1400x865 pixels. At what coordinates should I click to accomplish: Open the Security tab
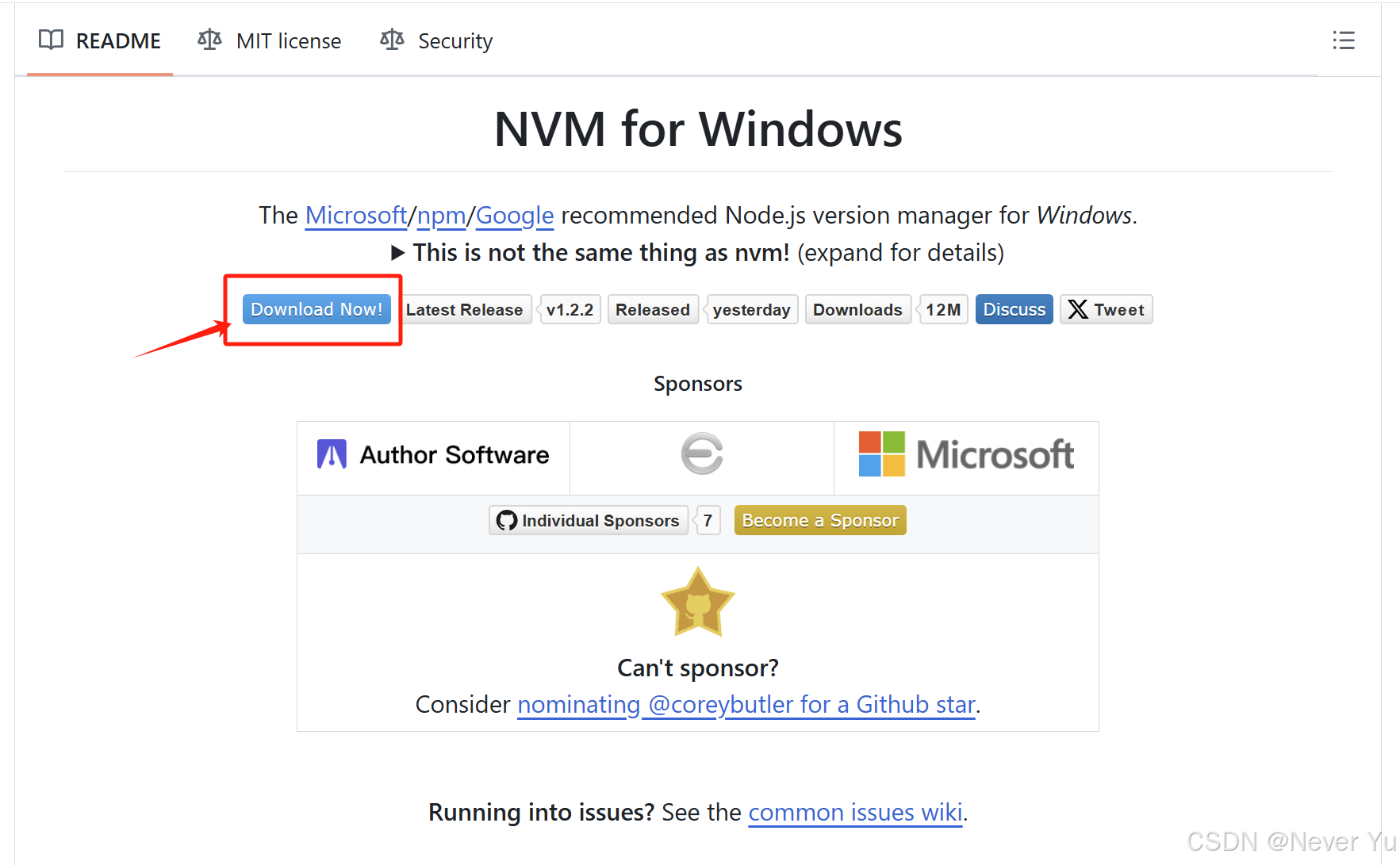436,40
